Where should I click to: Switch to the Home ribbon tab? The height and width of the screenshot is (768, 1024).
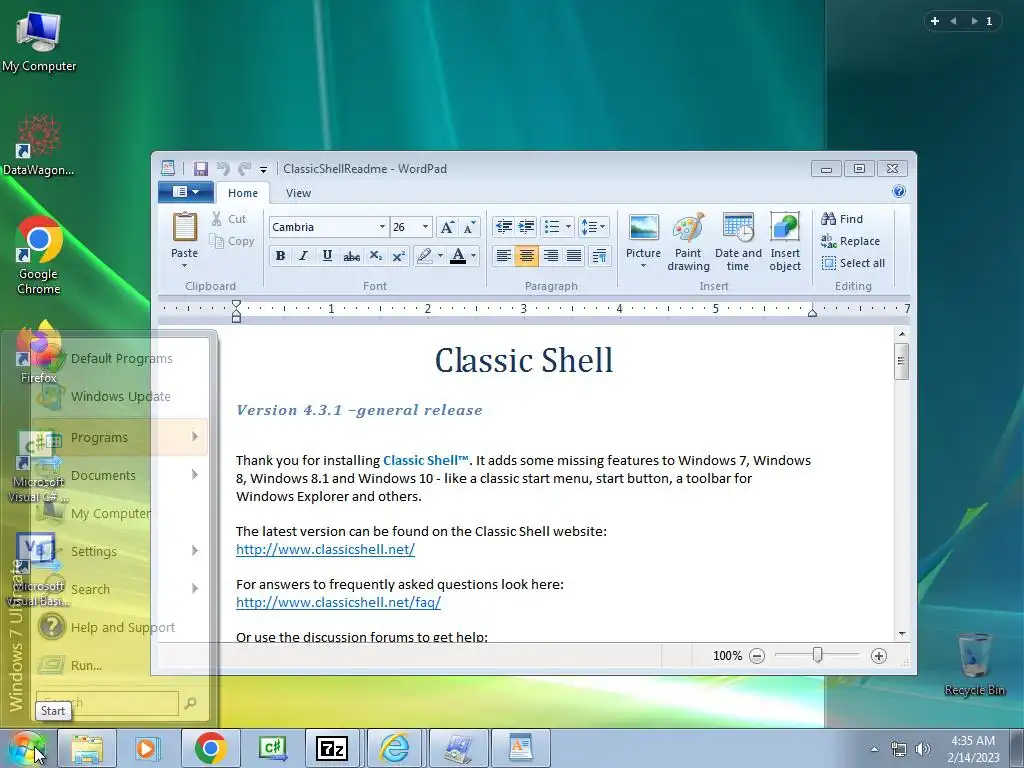point(243,193)
